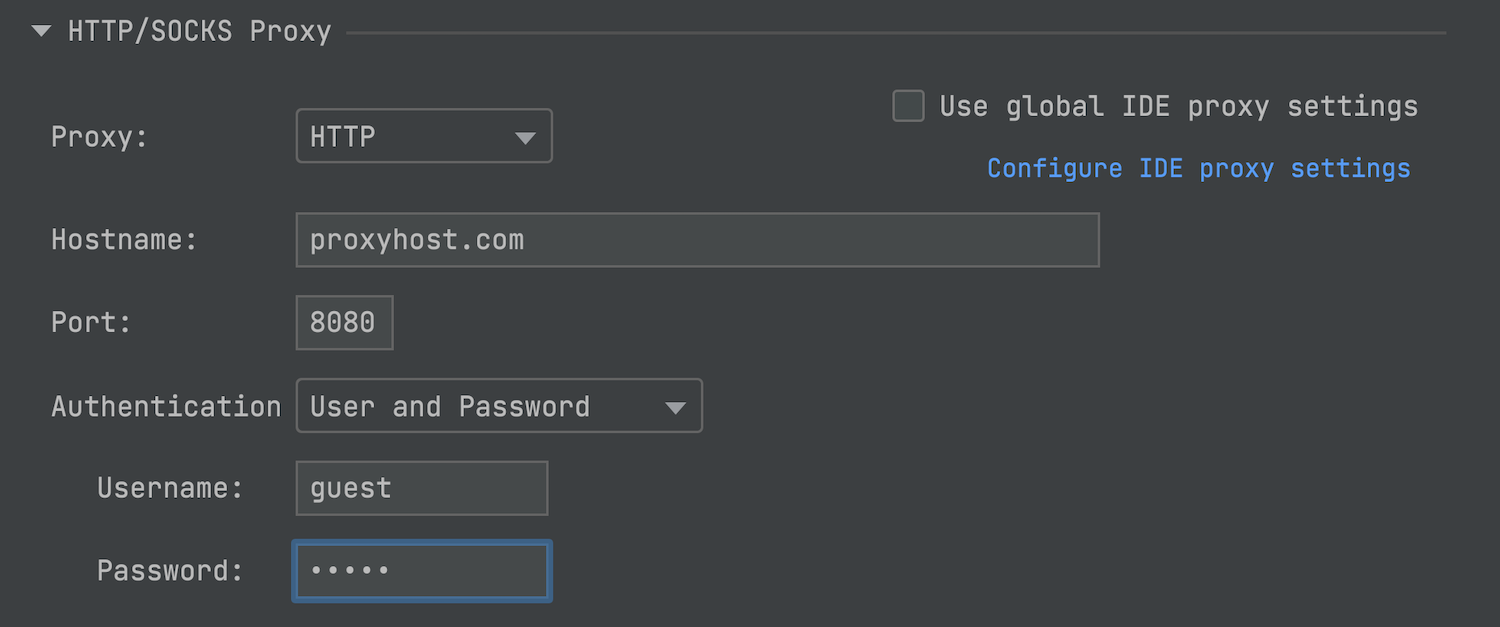Click into the Port field showing 8080
The width and height of the screenshot is (1500, 627).
344,322
